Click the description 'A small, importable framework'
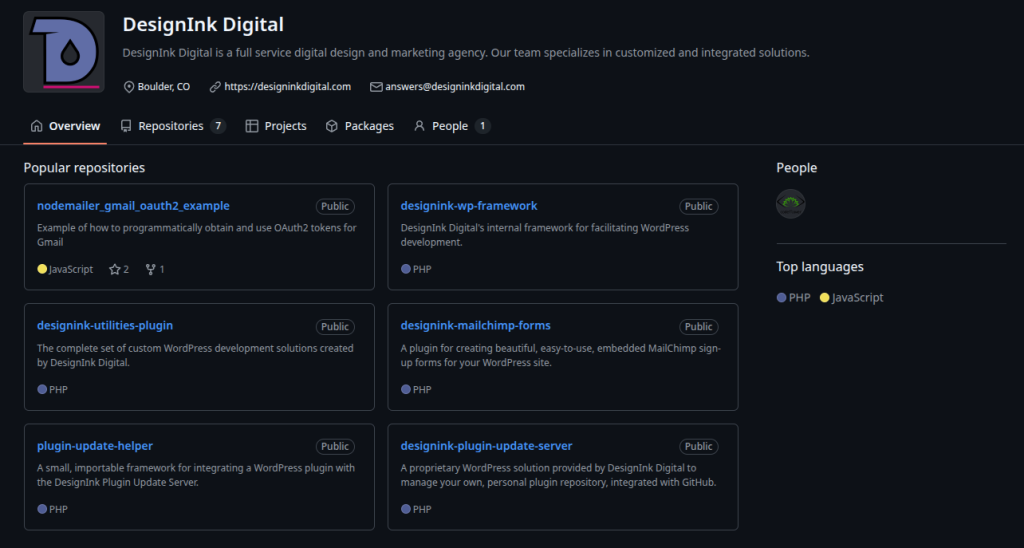 (x=196, y=475)
